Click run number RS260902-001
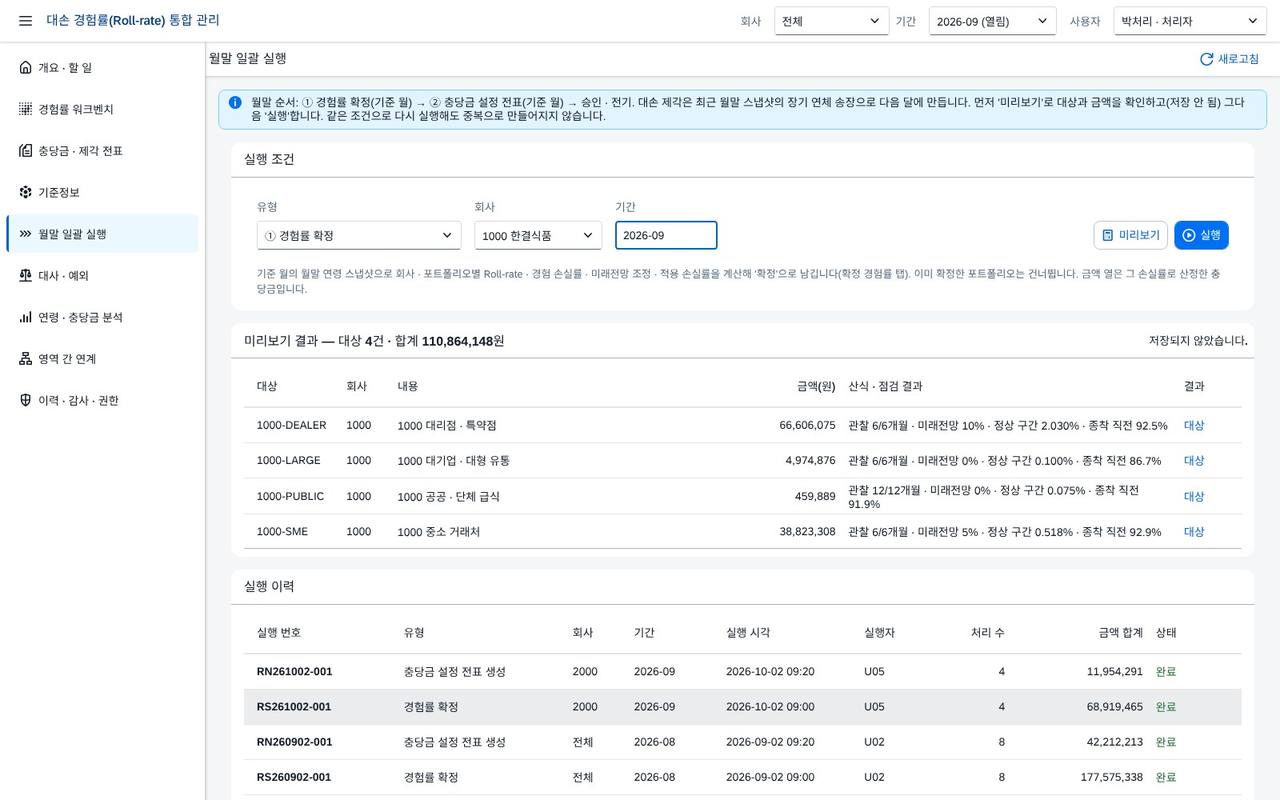 294,777
